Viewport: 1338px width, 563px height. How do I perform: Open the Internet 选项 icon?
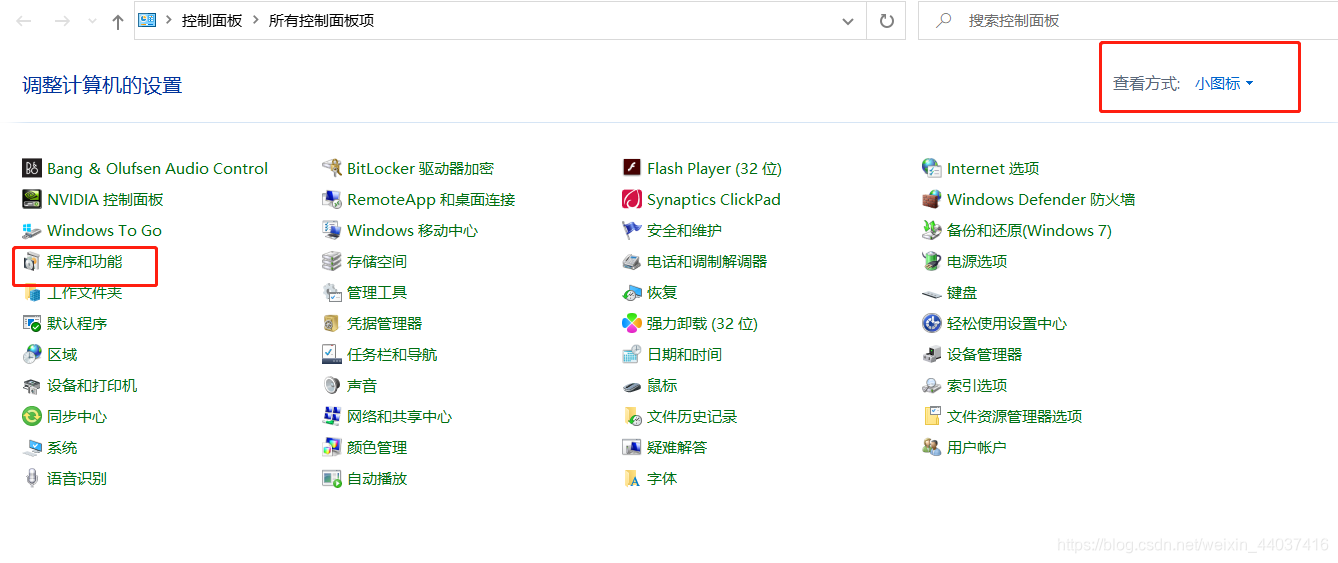point(932,168)
